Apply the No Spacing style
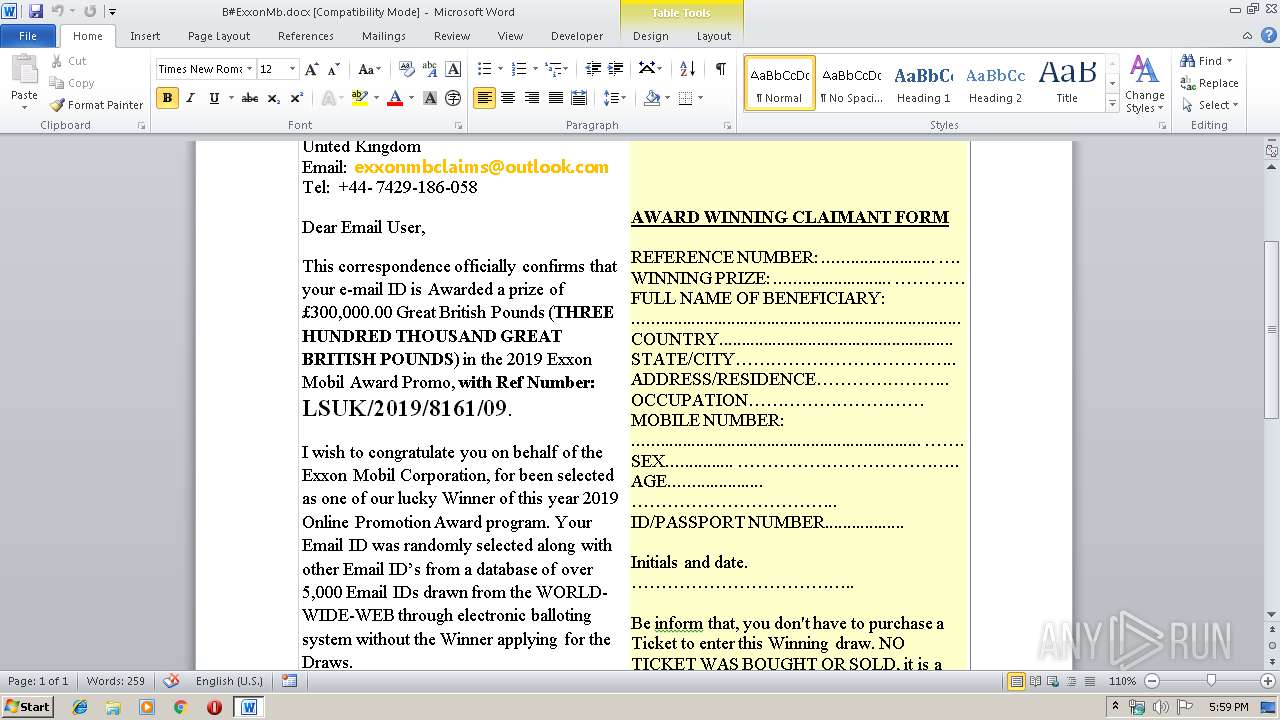The width and height of the screenshot is (1280, 720). (851, 83)
